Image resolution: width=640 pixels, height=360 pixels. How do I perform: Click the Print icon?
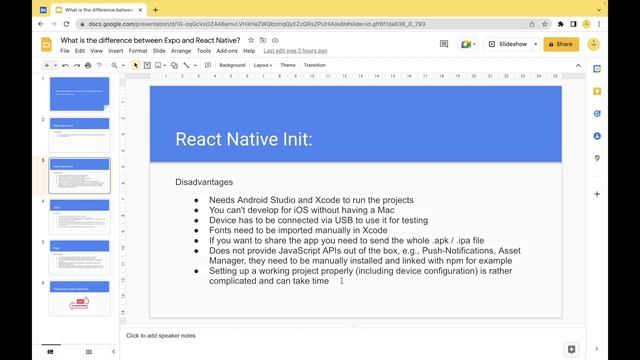88,65
